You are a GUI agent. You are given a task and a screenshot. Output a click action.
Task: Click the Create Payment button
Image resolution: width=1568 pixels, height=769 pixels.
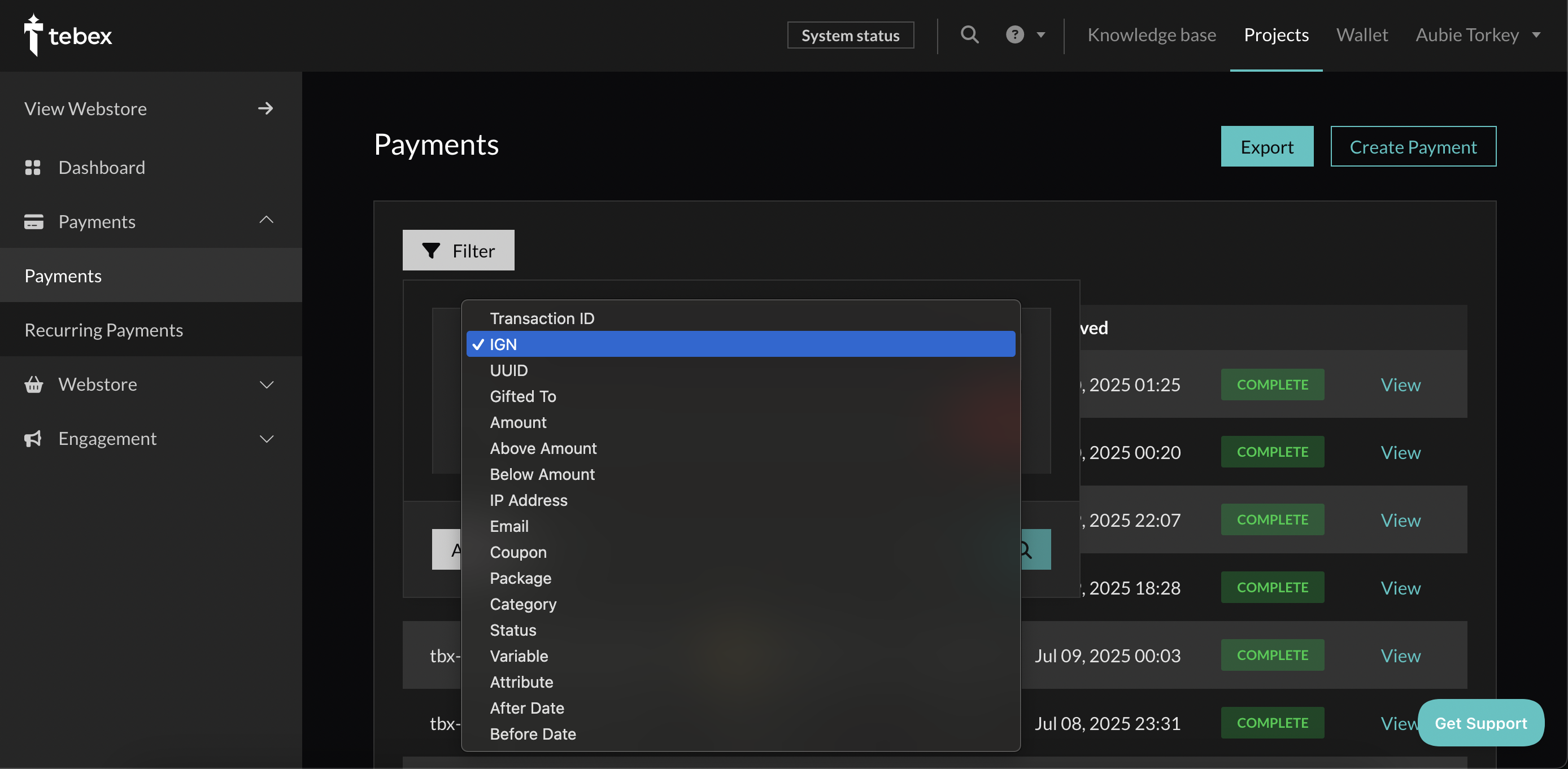click(x=1413, y=147)
